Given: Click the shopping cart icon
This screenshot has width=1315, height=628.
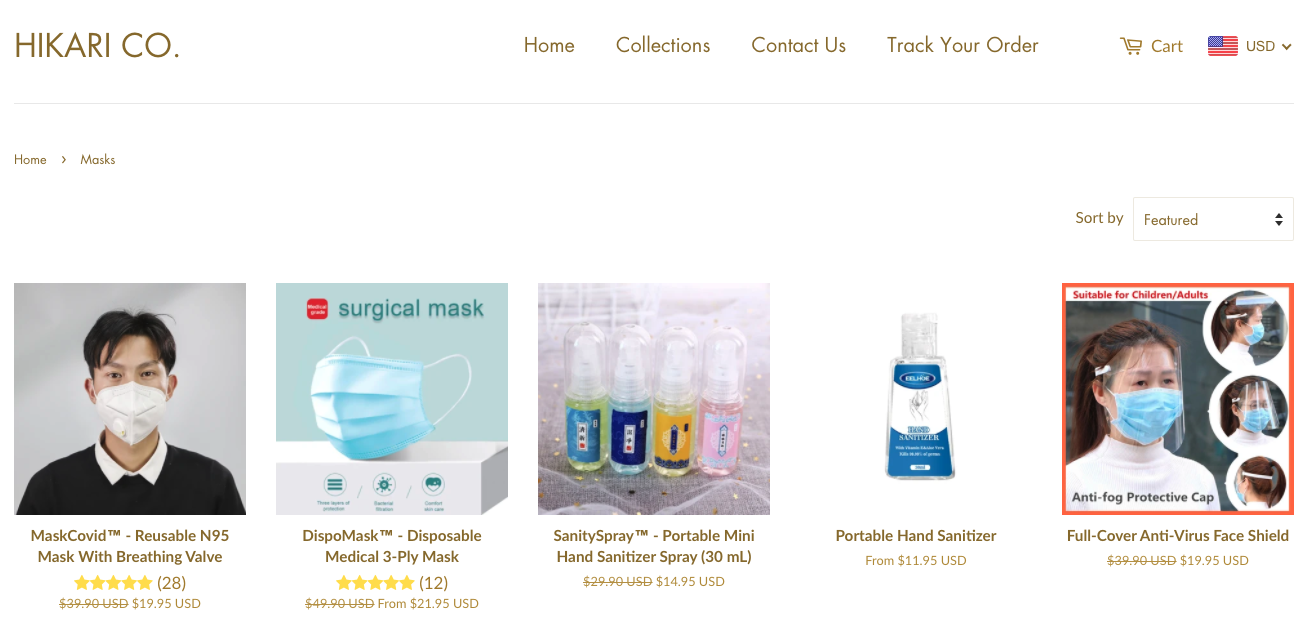Looking at the screenshot, I should pos(1131,46).
